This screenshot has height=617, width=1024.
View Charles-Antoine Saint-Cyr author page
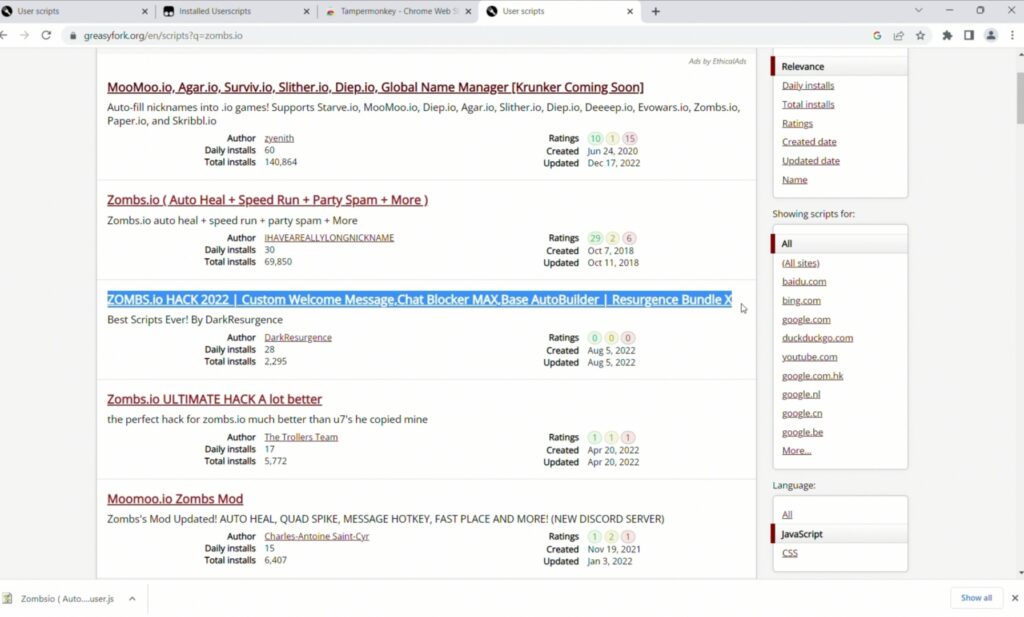click(x=317, y=536)
